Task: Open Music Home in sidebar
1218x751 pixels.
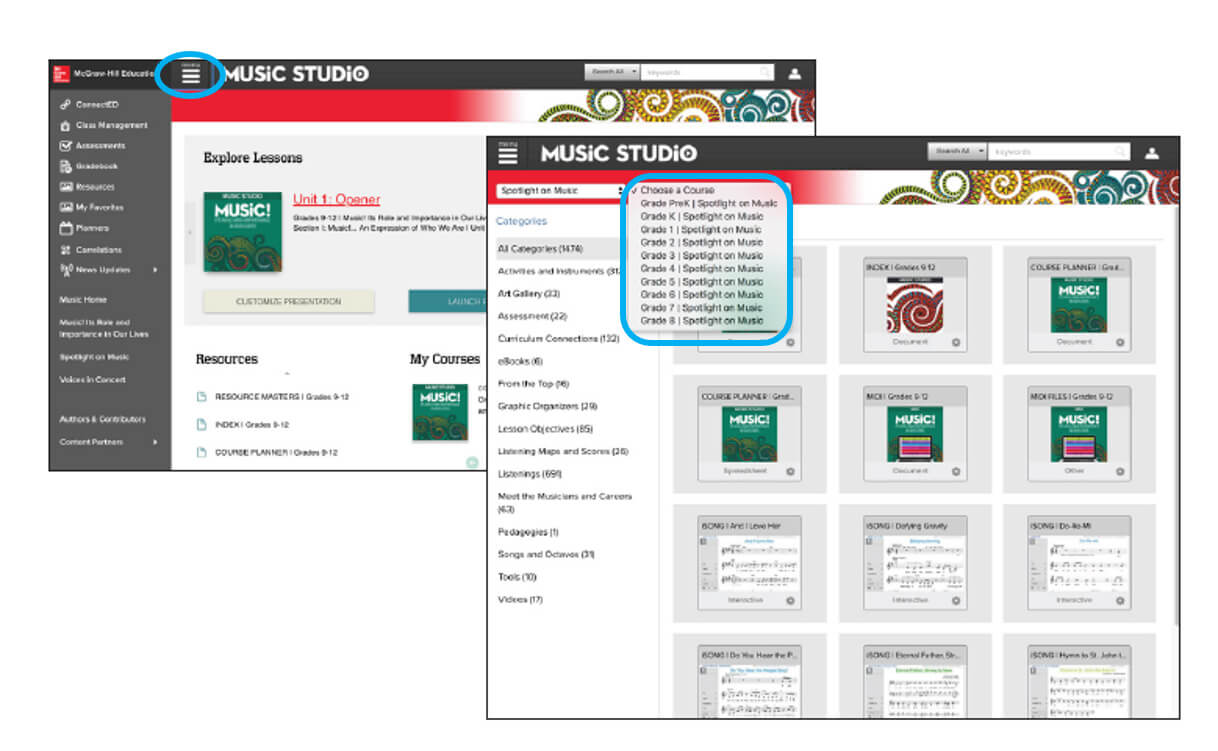Action: pyautogui.click(x=83, y=300)
